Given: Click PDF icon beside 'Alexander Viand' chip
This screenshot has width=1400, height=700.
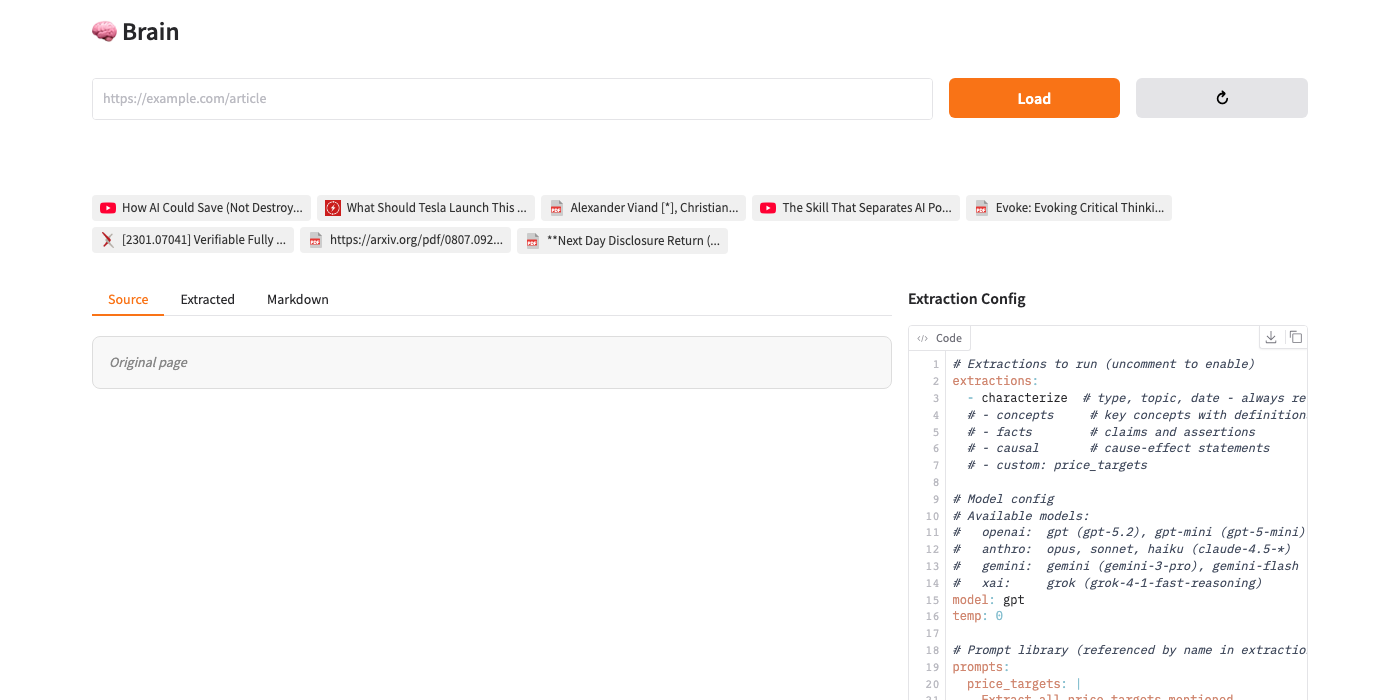Looking at the screenshot, I should pos(557,208).
